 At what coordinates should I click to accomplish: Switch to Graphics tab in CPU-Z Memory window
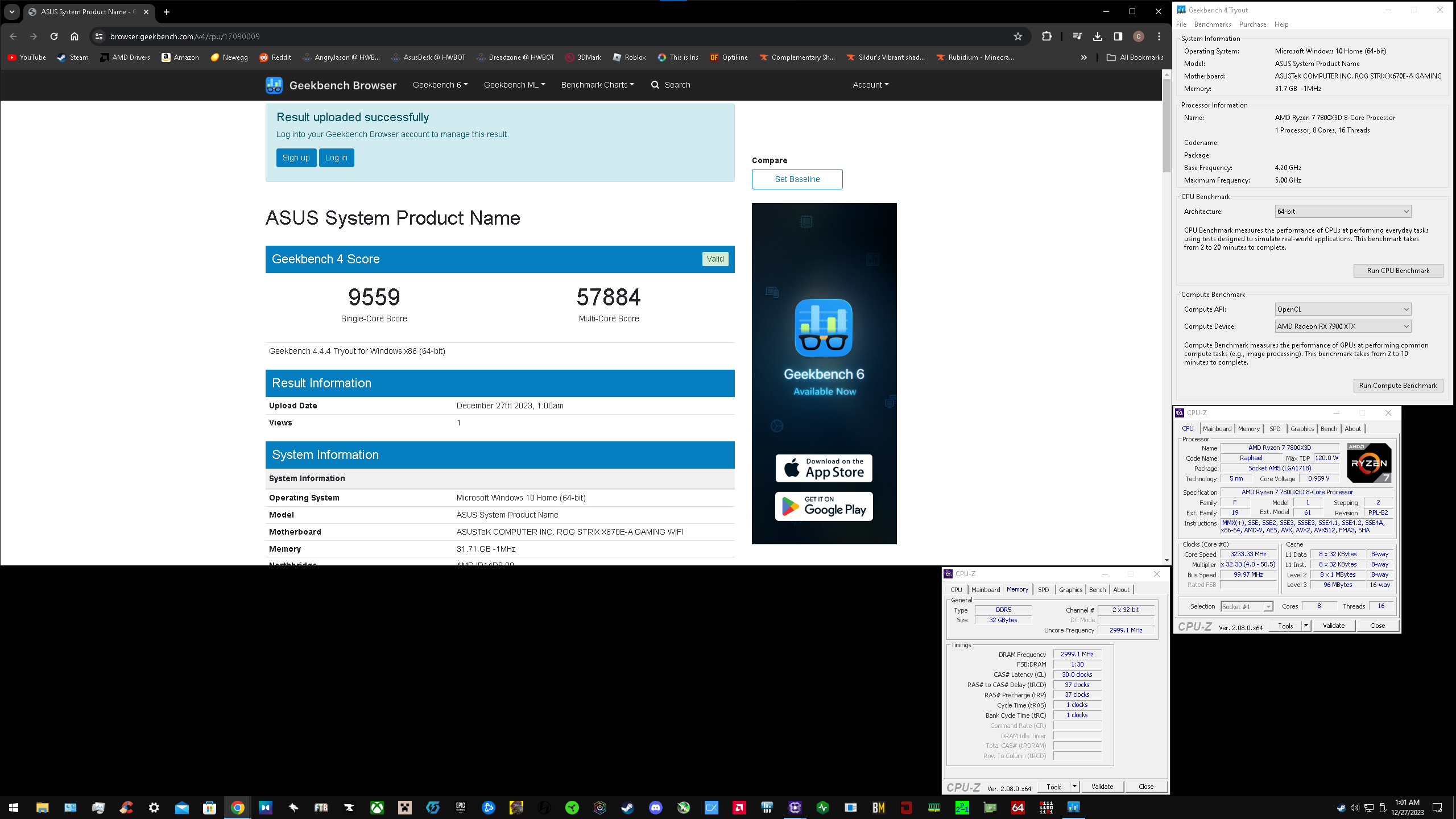[x=1071, y=590]
